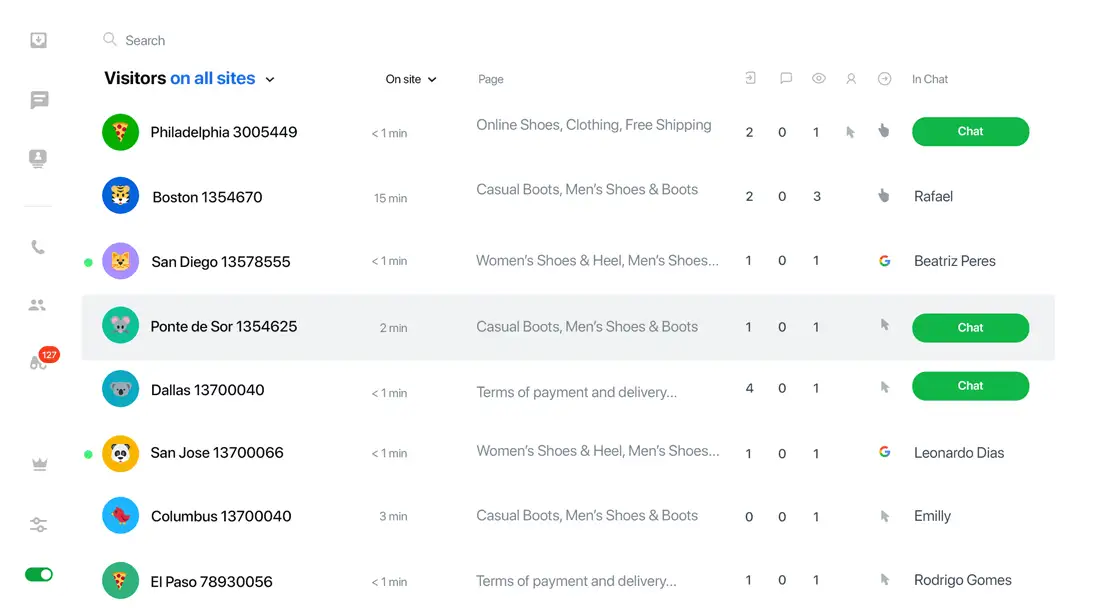Select the Calls icon in the sidebar
This screenshot has width=1096, height=616.
[x=38, y=248]
